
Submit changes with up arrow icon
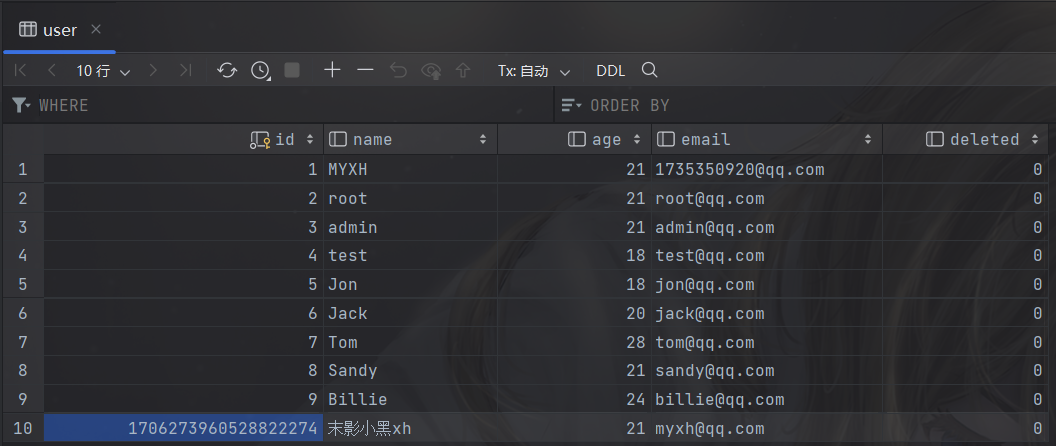click(x=463, y=71)
